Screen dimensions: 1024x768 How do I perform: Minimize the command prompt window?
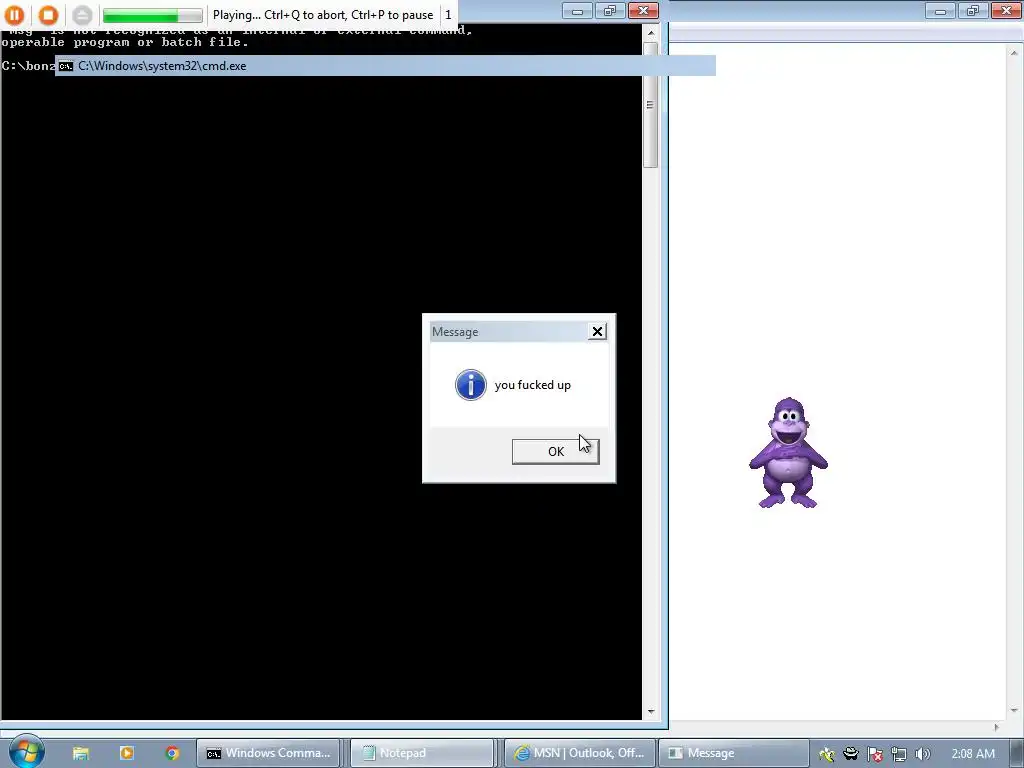(x=577, y=10)
